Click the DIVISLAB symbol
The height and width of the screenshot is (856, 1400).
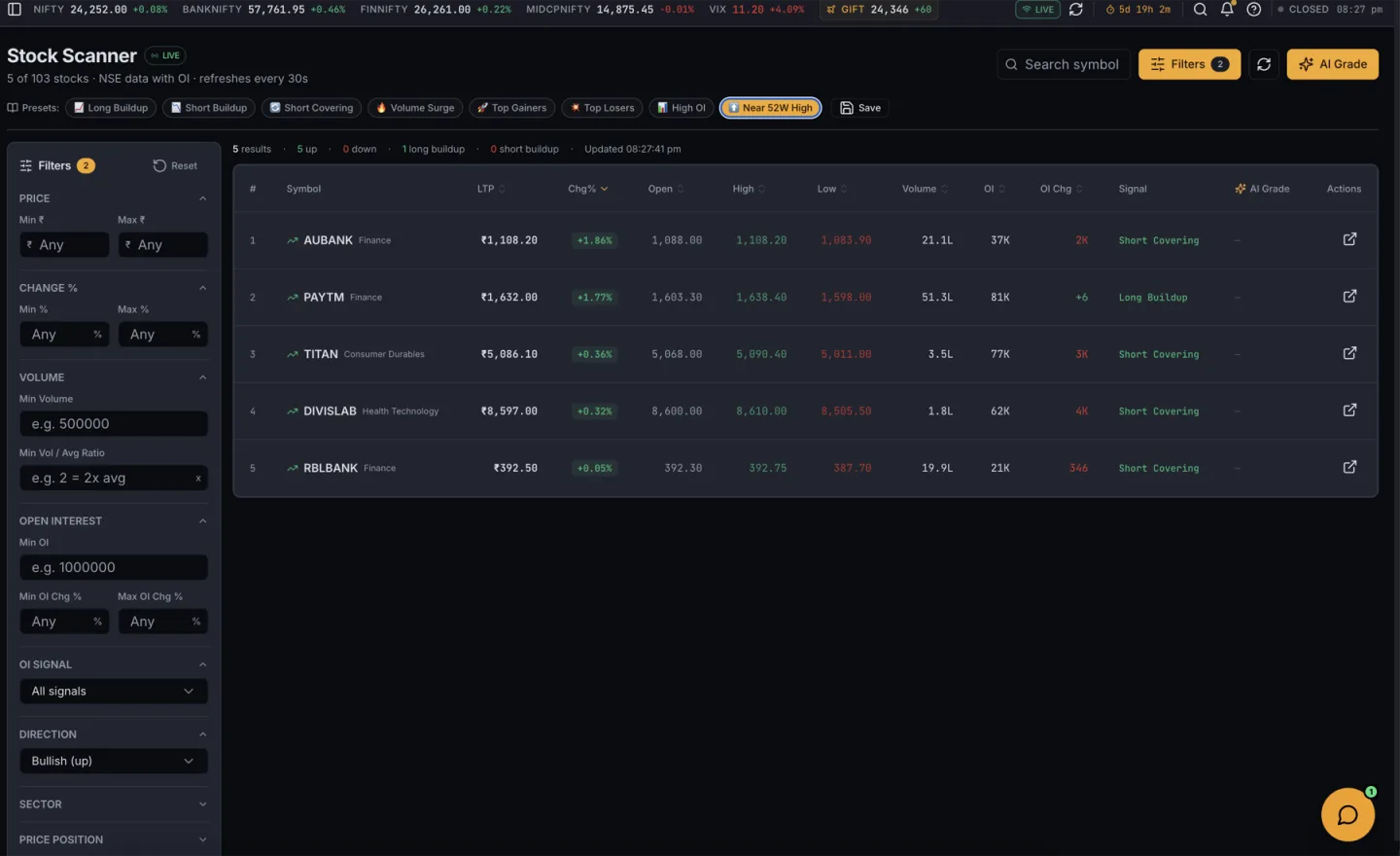[x=330, y=411]
